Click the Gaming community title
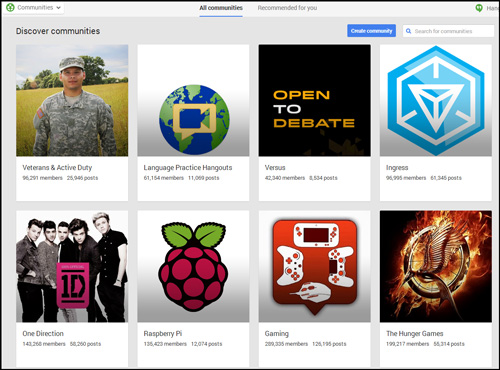Image resolution: width=500 pixels, height=370 pixels. point(277,334)
